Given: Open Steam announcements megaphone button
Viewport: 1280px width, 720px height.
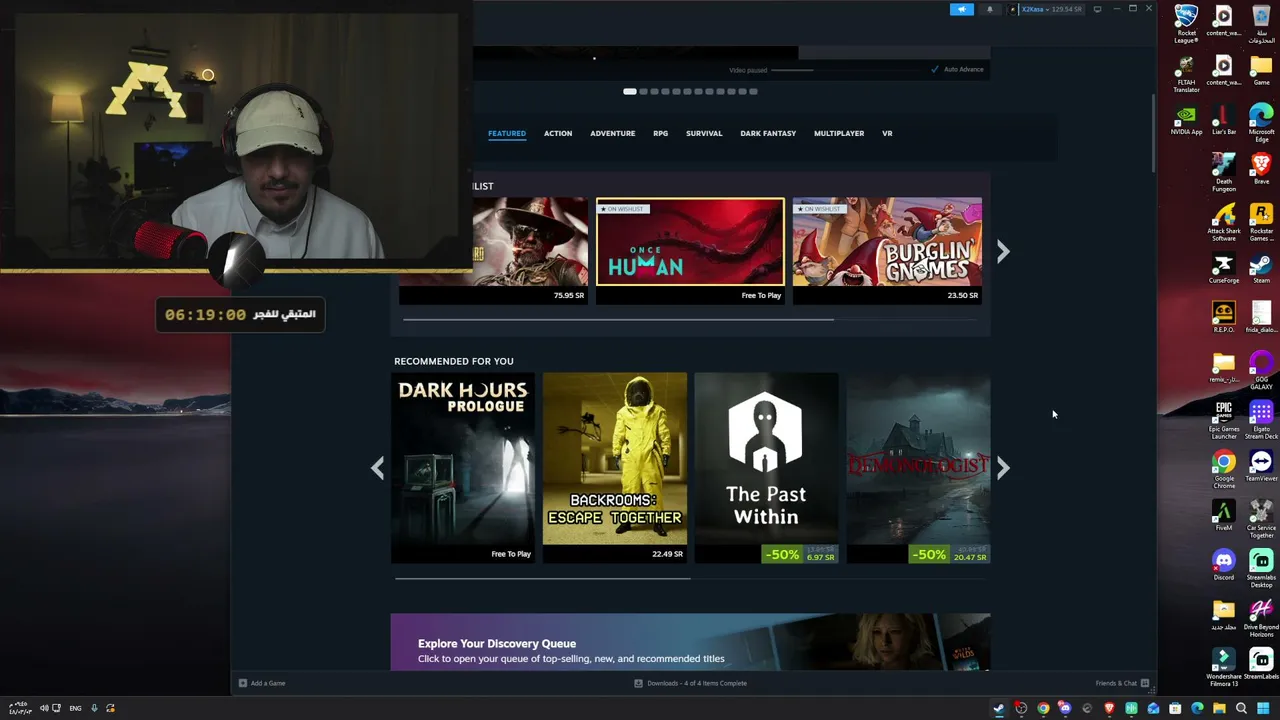Looking at the screenshot, I should [961, 9].
